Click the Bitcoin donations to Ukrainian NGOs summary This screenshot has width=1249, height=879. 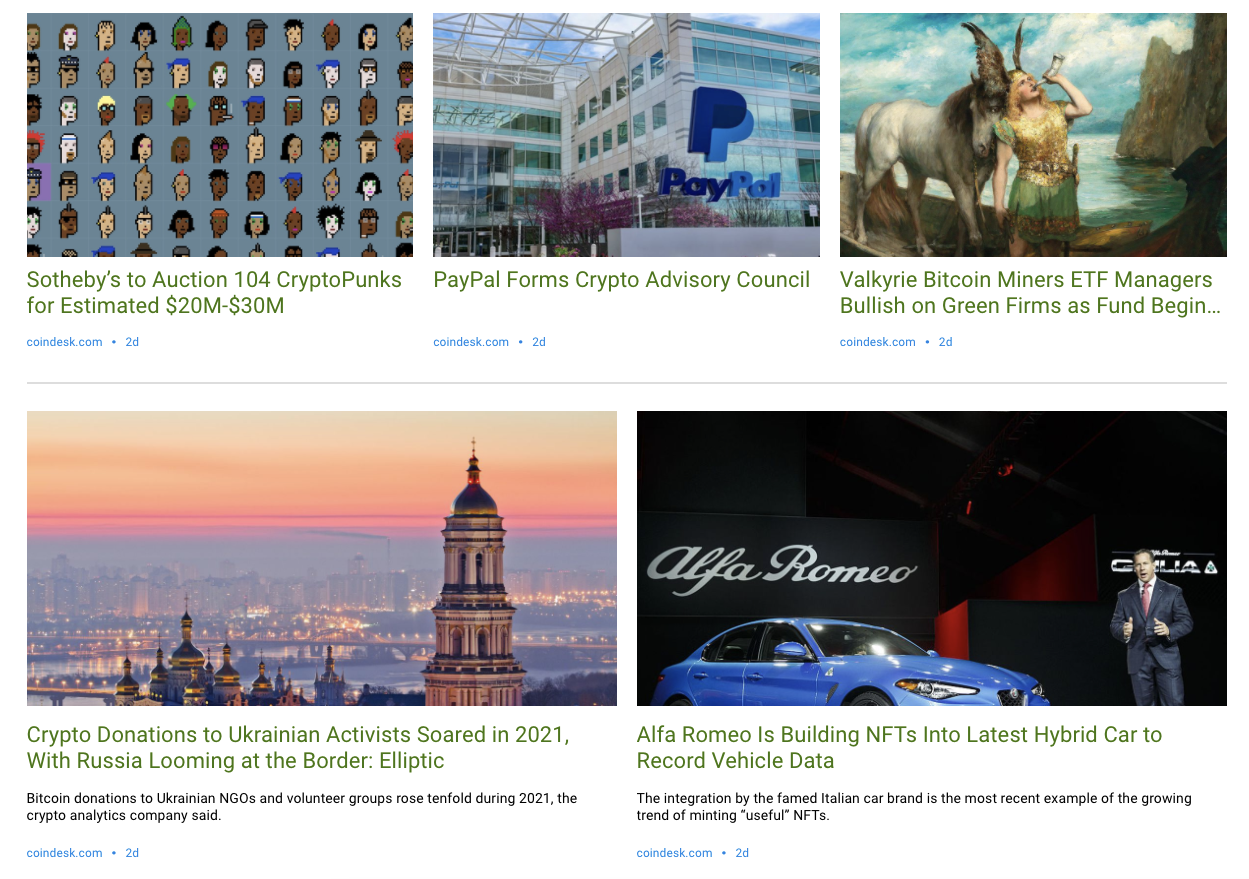(302, 807)
